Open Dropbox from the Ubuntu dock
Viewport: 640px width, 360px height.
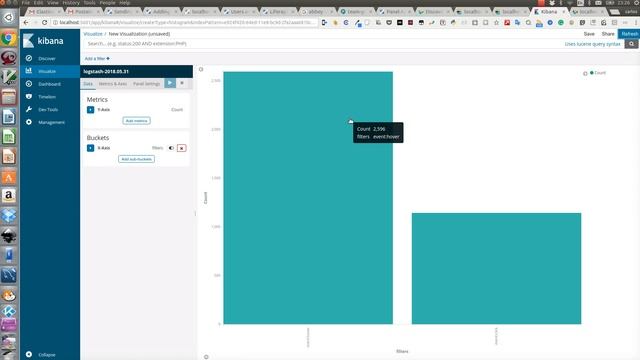[x=9, y=216]
